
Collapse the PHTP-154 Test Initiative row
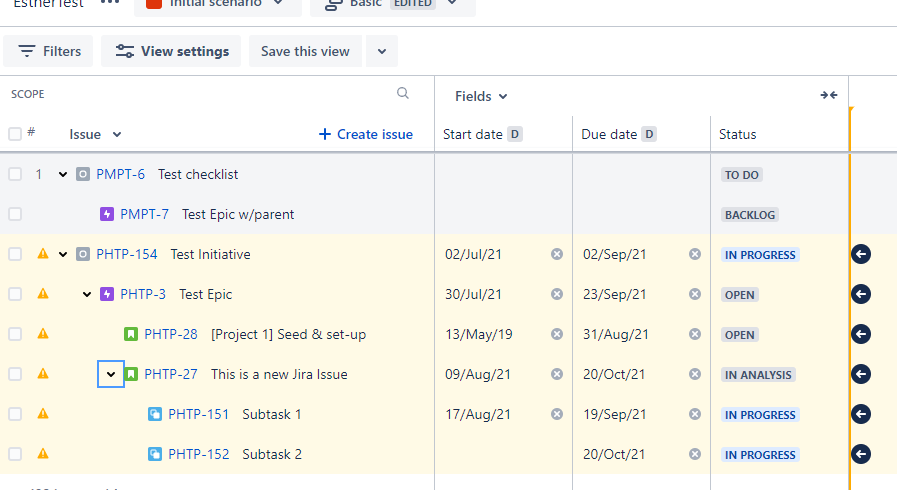63,254
